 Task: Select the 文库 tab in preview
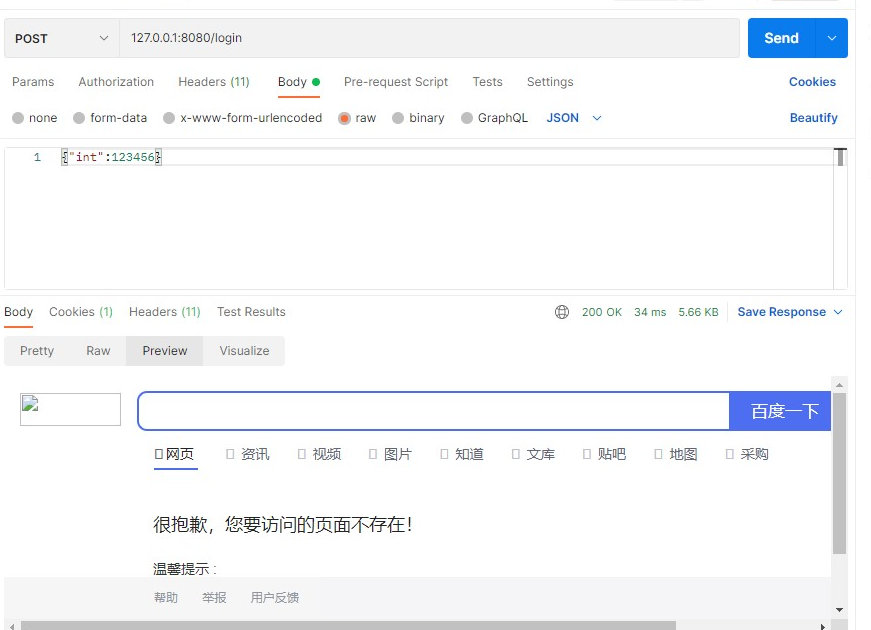coord(533,454)
